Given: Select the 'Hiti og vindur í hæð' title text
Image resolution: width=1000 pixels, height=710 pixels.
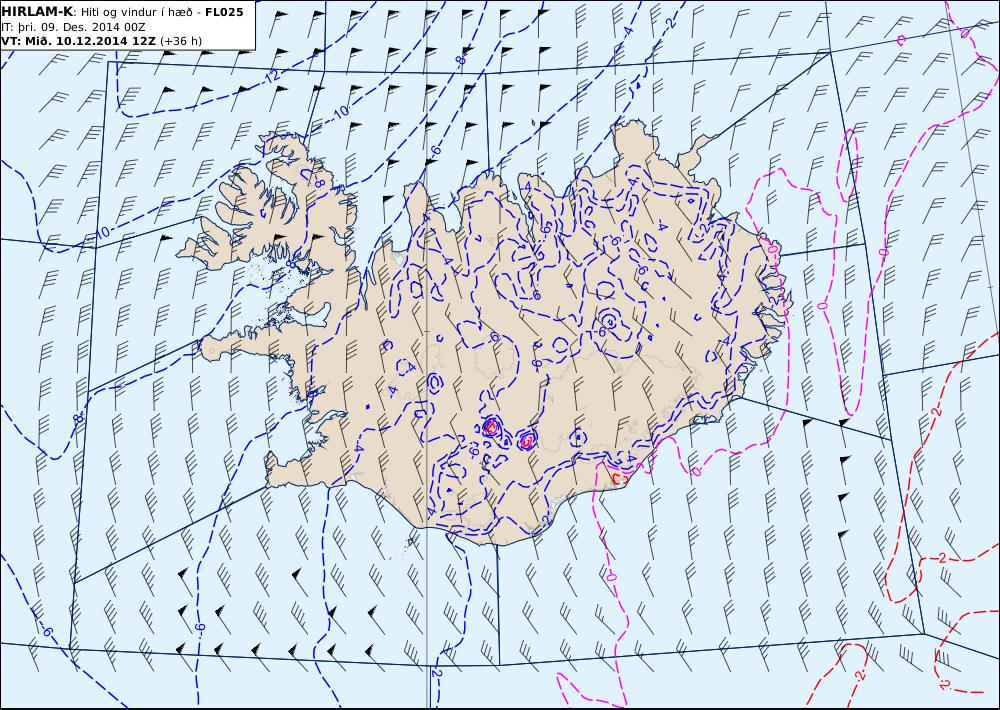Looking at the screenshot, I should tap(135, 12).
